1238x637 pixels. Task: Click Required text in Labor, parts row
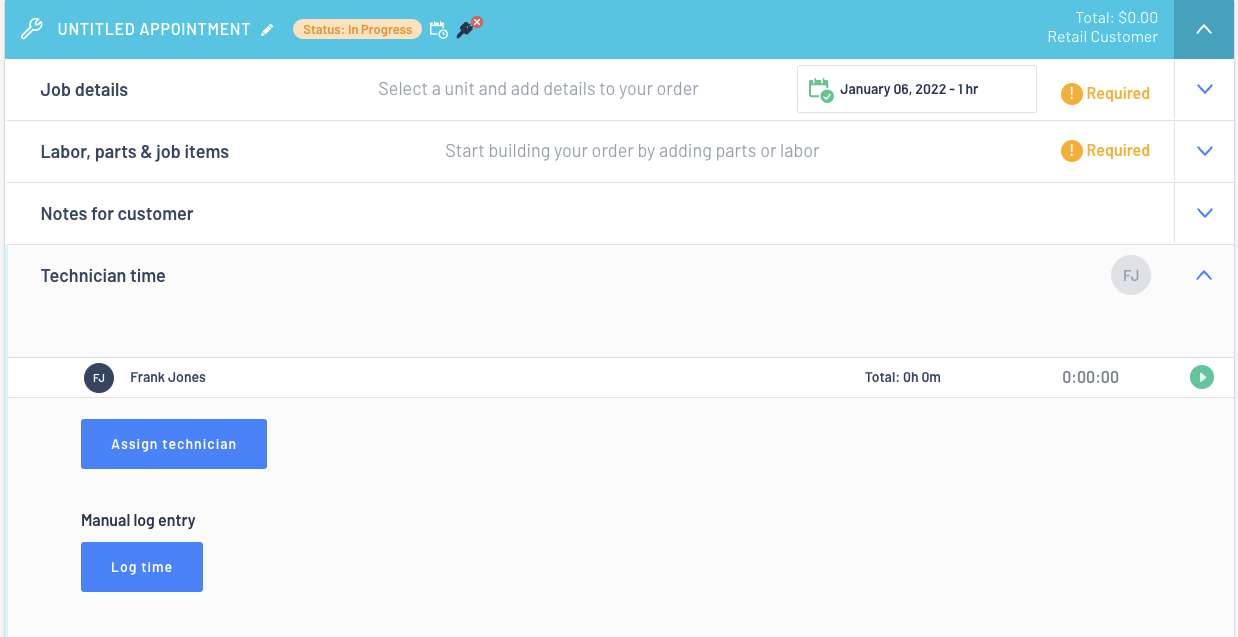[1118, 151]
